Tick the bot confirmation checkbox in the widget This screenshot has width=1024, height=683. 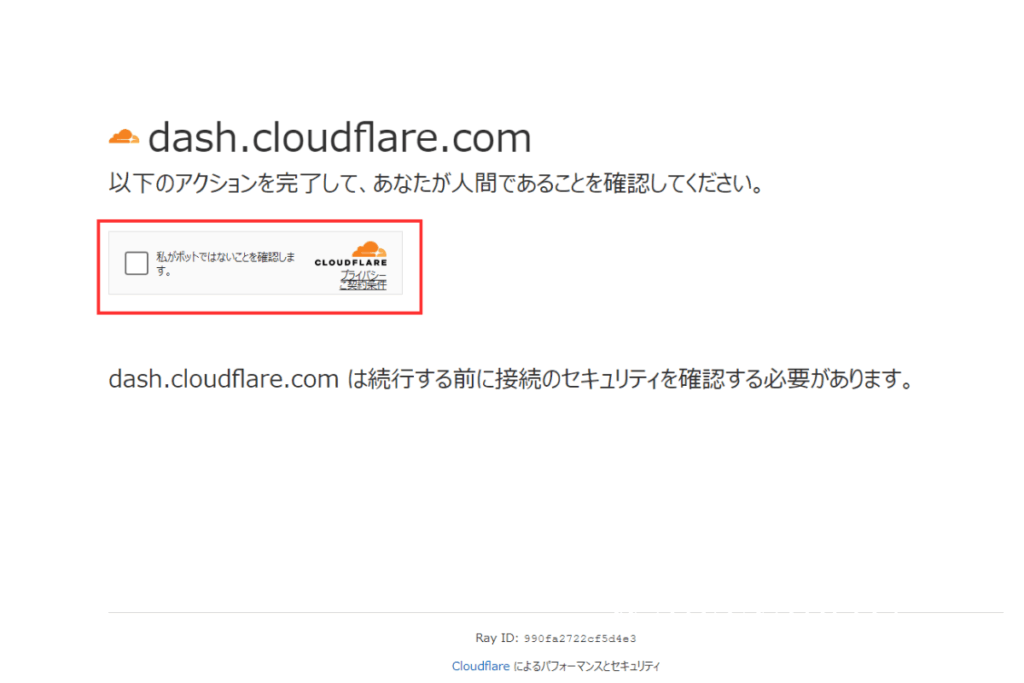click(x=135, y=262)
